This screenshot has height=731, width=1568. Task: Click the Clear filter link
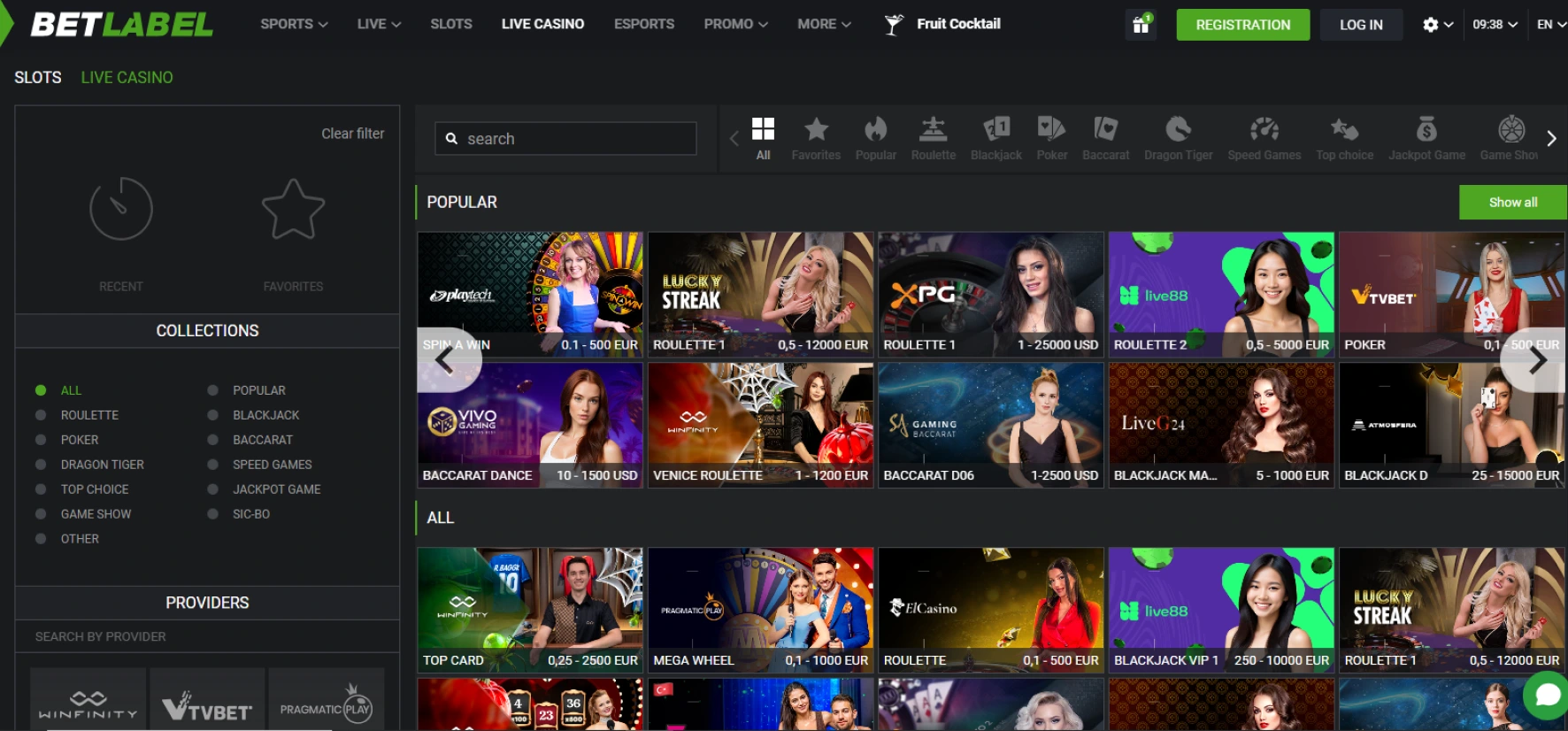[x=353, y=134]
